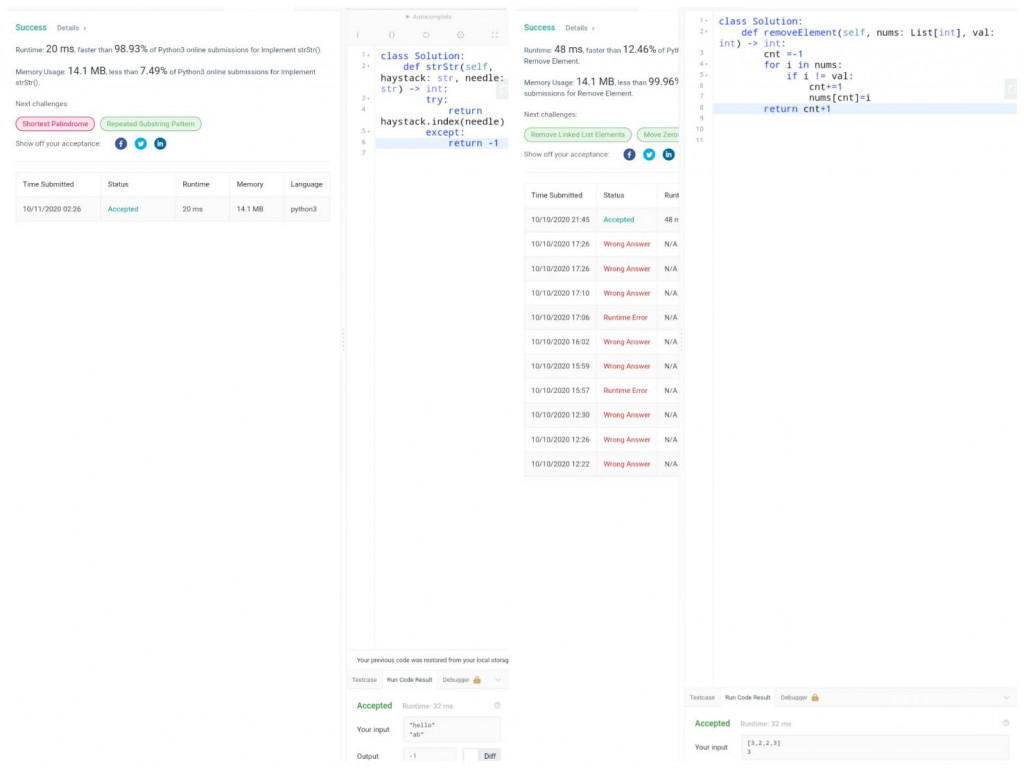This screenshot has width=1024, height=768.
Task: Fold line 2 def strStr in editor
Action: tap(370, 67)
